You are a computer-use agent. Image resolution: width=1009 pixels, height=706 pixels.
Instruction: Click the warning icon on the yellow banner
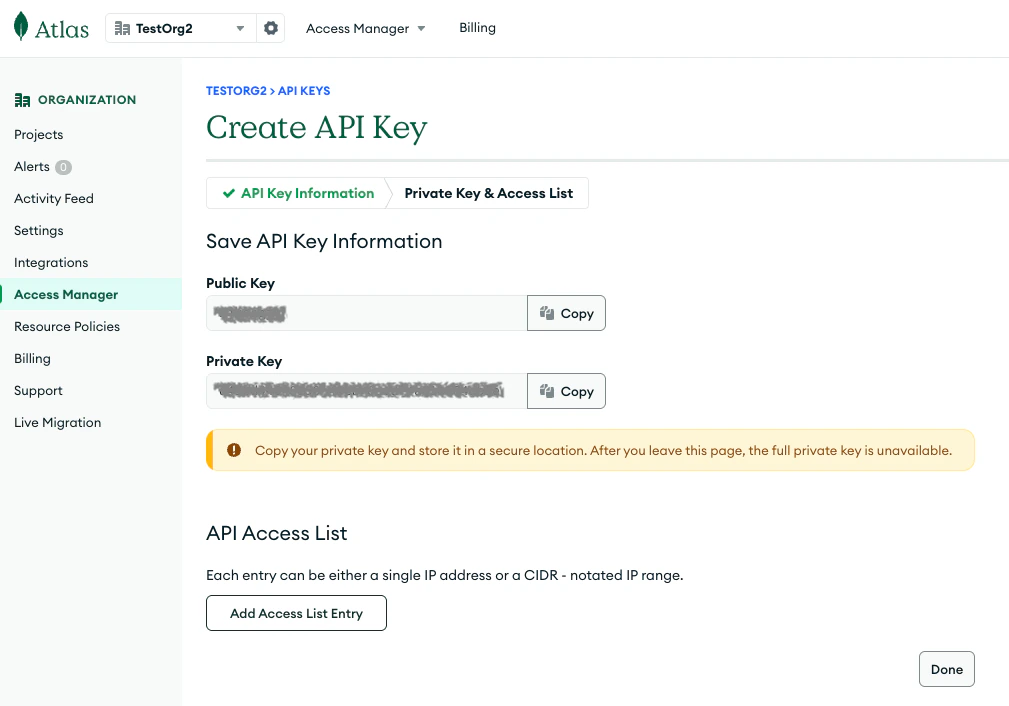tap(233, 450)
